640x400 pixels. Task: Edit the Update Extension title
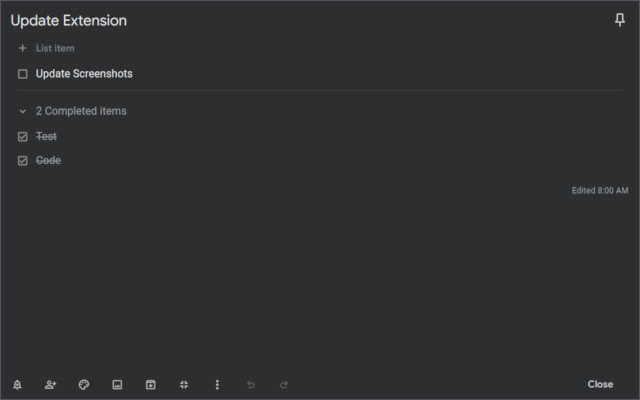[68, 21]
